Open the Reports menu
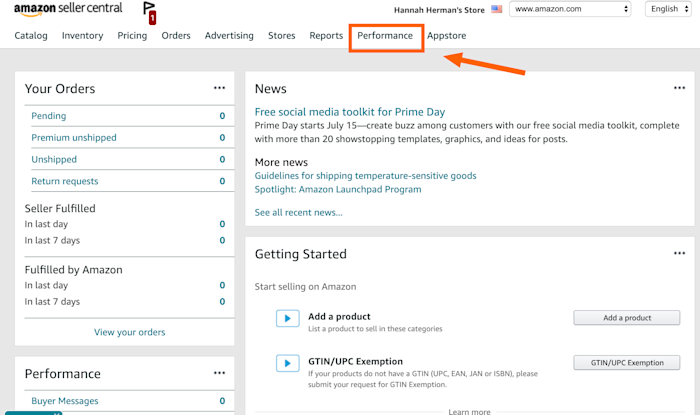The height and width of the screenshot is (415, 700). (x=326, y=36)
